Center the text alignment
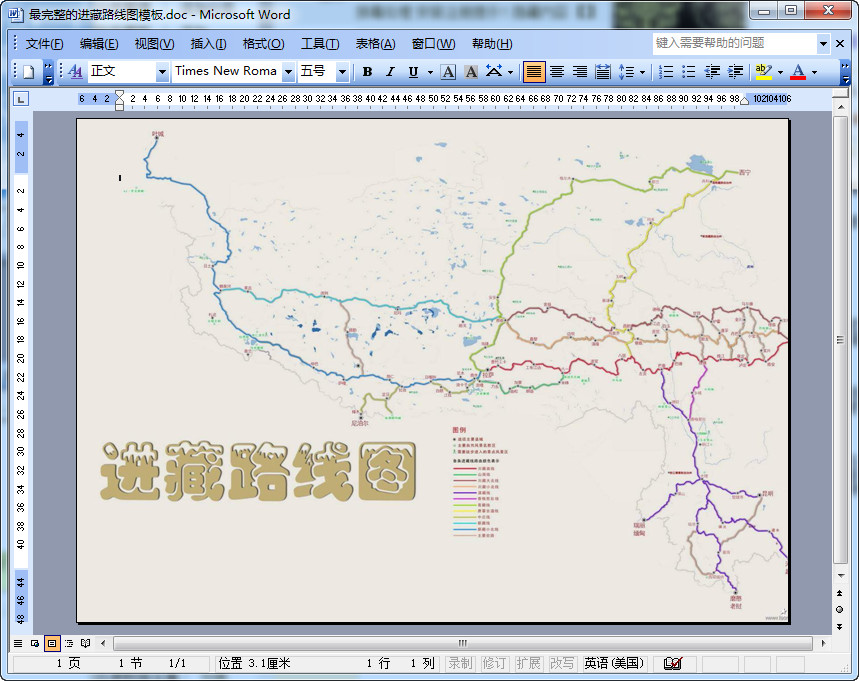The height and width of the screenshot is (681, 859). coord(557,72)
